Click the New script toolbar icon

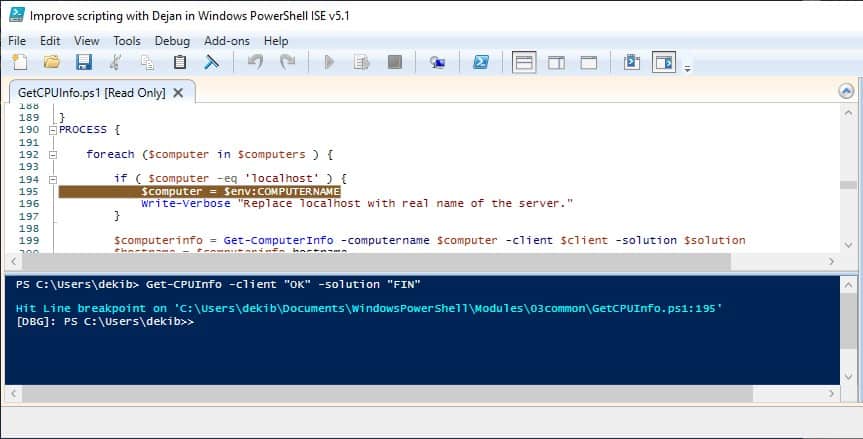pos(20,62)
